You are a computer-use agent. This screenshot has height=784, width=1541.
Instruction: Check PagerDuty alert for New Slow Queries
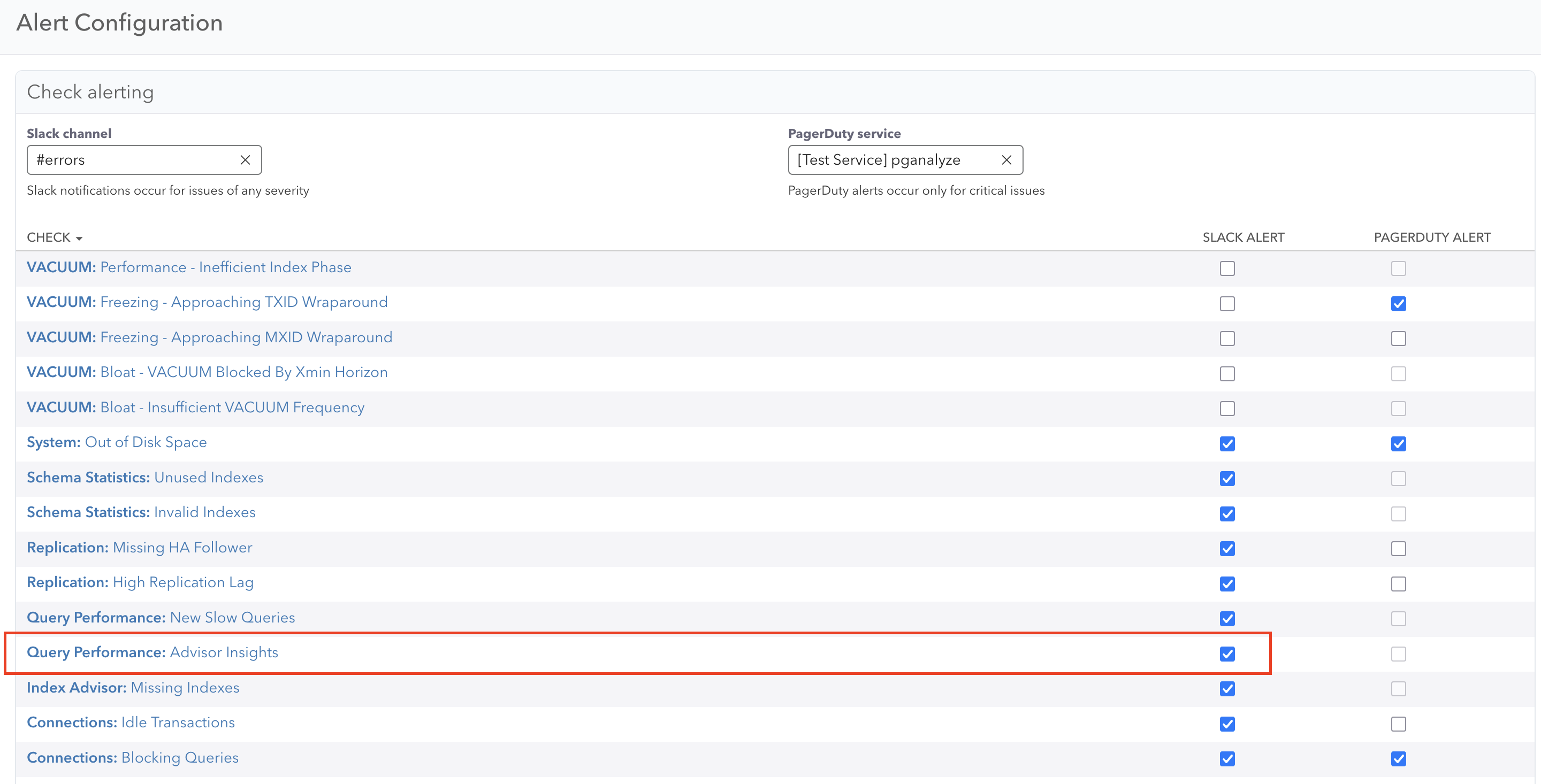[x=1399, y=618]
